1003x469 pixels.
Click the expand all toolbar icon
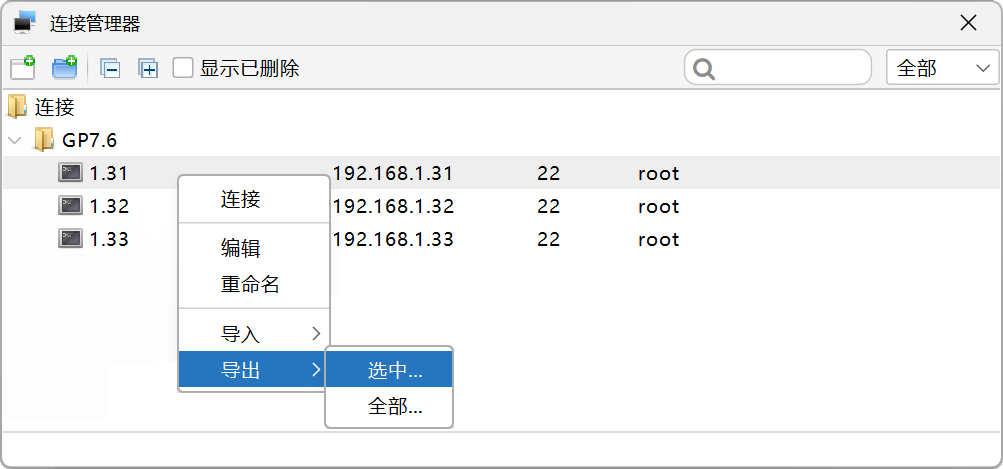pos(148,69)
